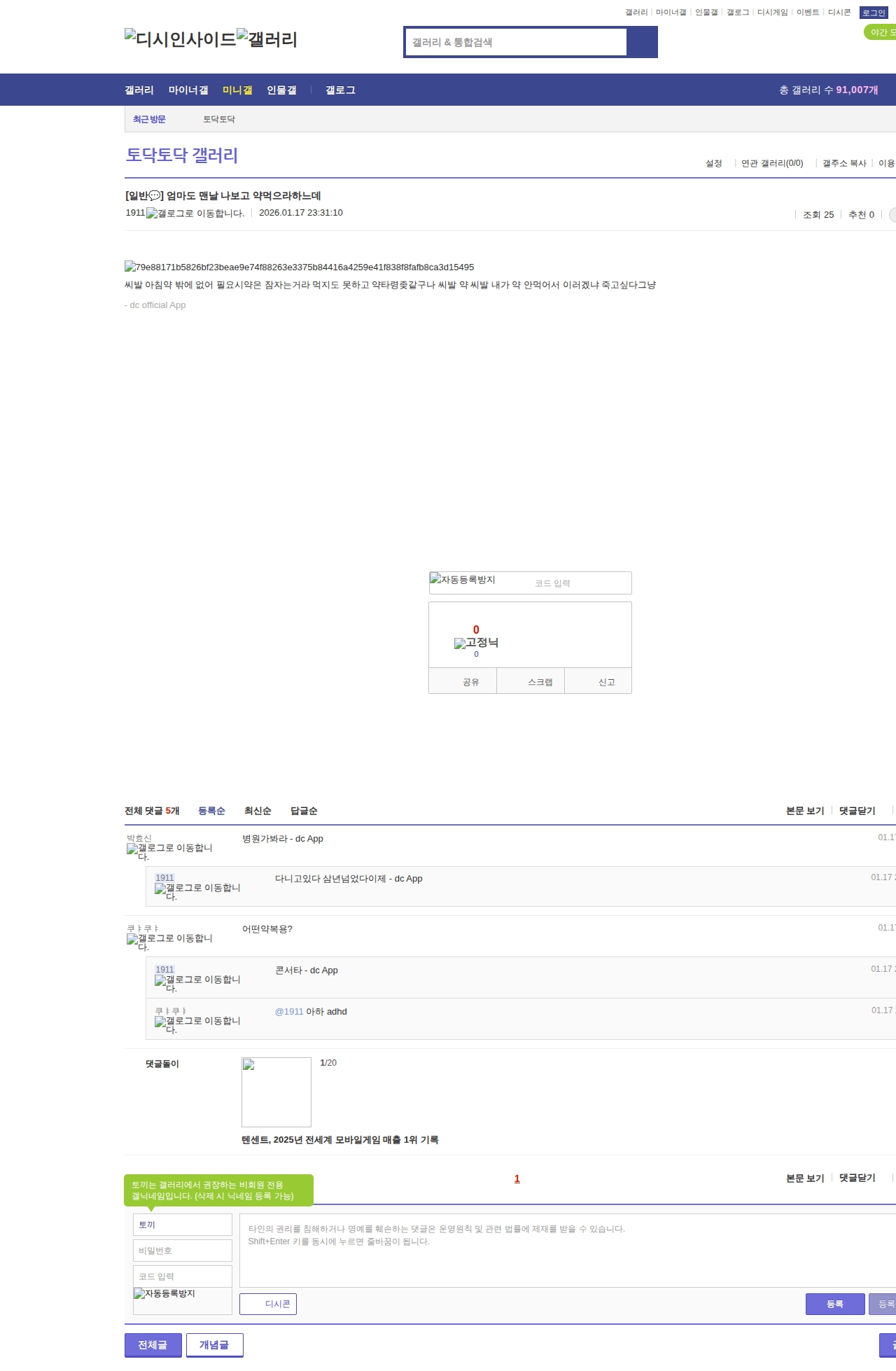Sort comments by 최신순
Viewport: 896px width, 1371px height.
point(258,811)
